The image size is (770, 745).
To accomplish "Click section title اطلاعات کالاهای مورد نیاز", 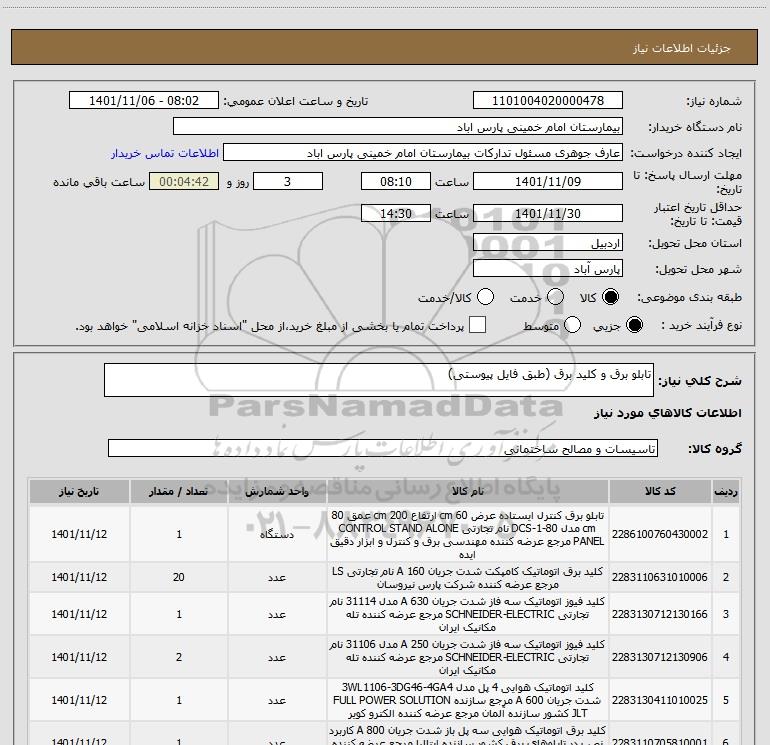I will coord(667,413).
